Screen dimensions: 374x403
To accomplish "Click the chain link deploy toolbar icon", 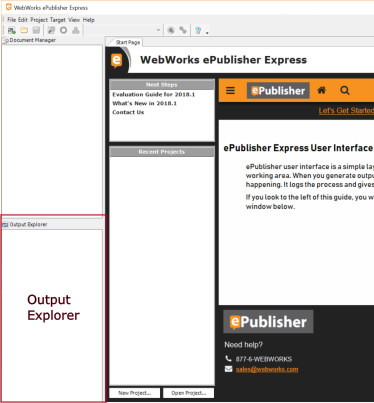I will [183, 30].
